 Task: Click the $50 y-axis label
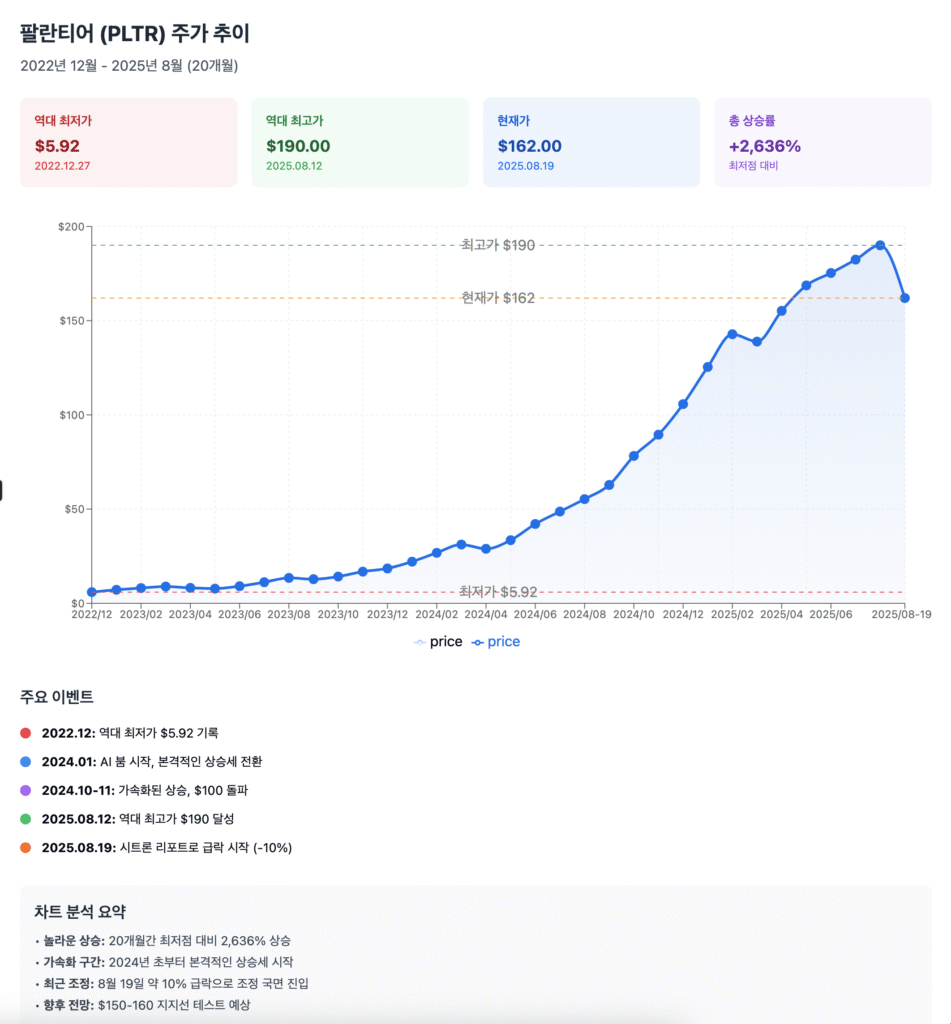pos(74,509)
